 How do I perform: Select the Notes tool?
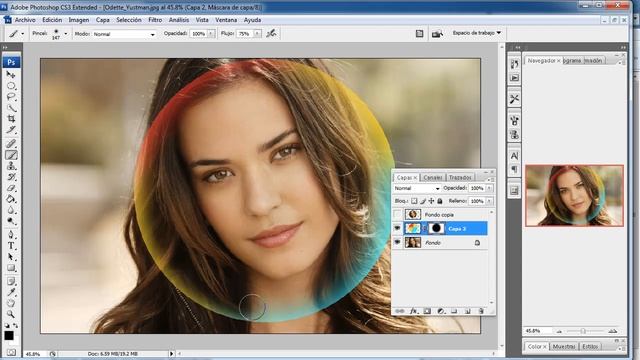(x=11, y=281)
